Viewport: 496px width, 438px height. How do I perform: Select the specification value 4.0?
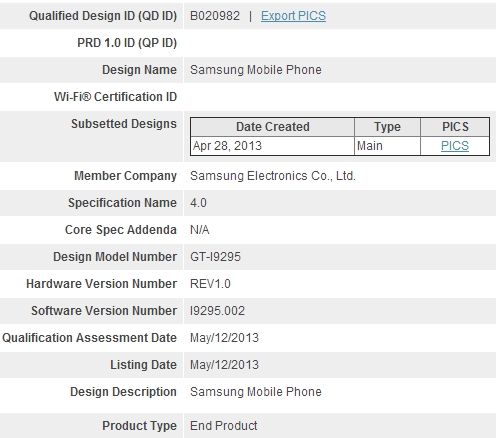[198, 203]
